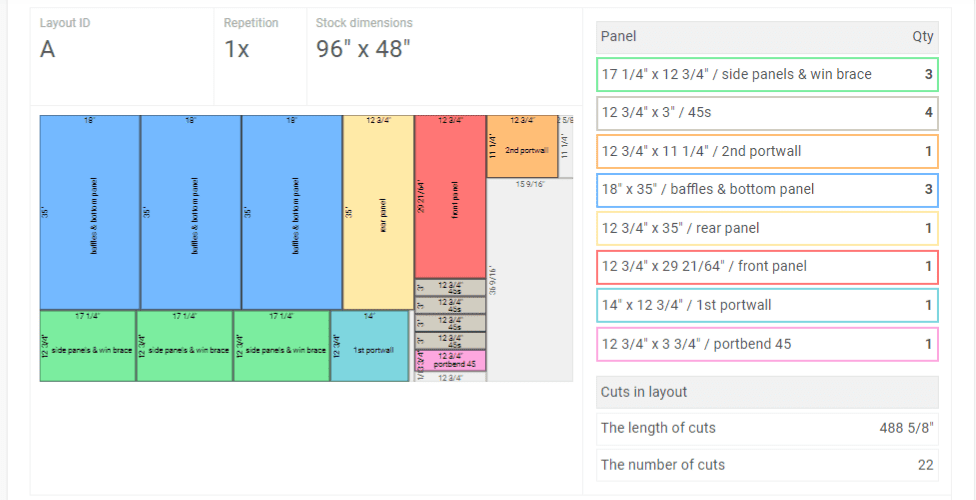Select the baffles & bottom panel list row
This screenshot has height=500, width=976.
[767, 190]
